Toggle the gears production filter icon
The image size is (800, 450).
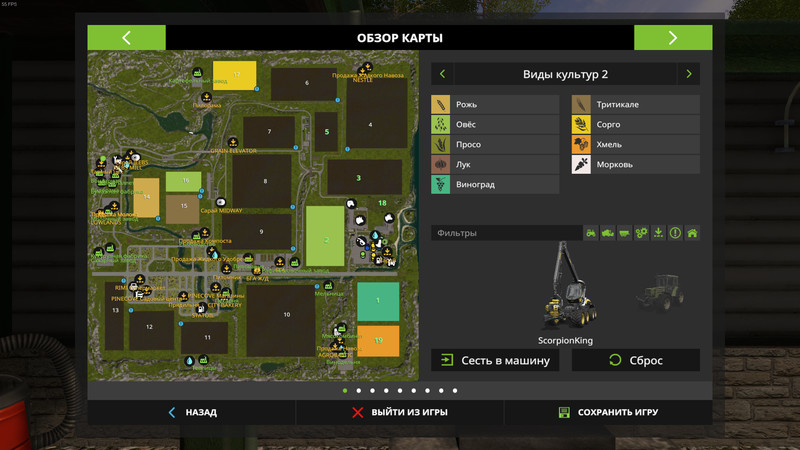(x=642, y=233)
